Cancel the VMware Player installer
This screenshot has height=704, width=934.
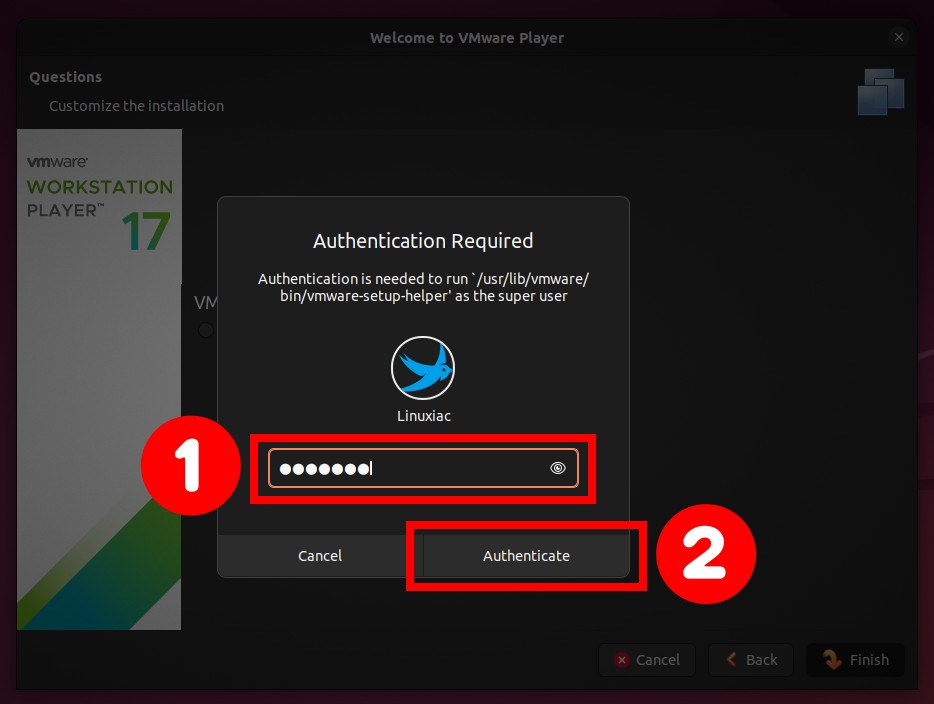click(647, 660)
